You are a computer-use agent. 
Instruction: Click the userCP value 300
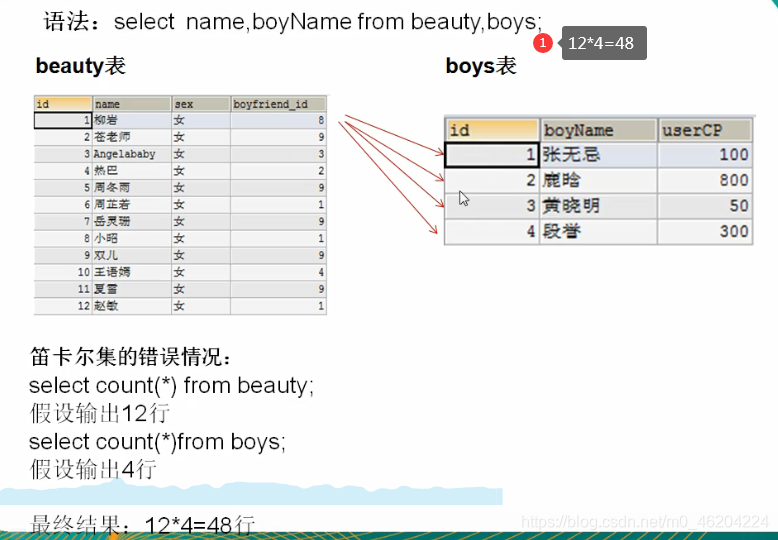point(705,231)
